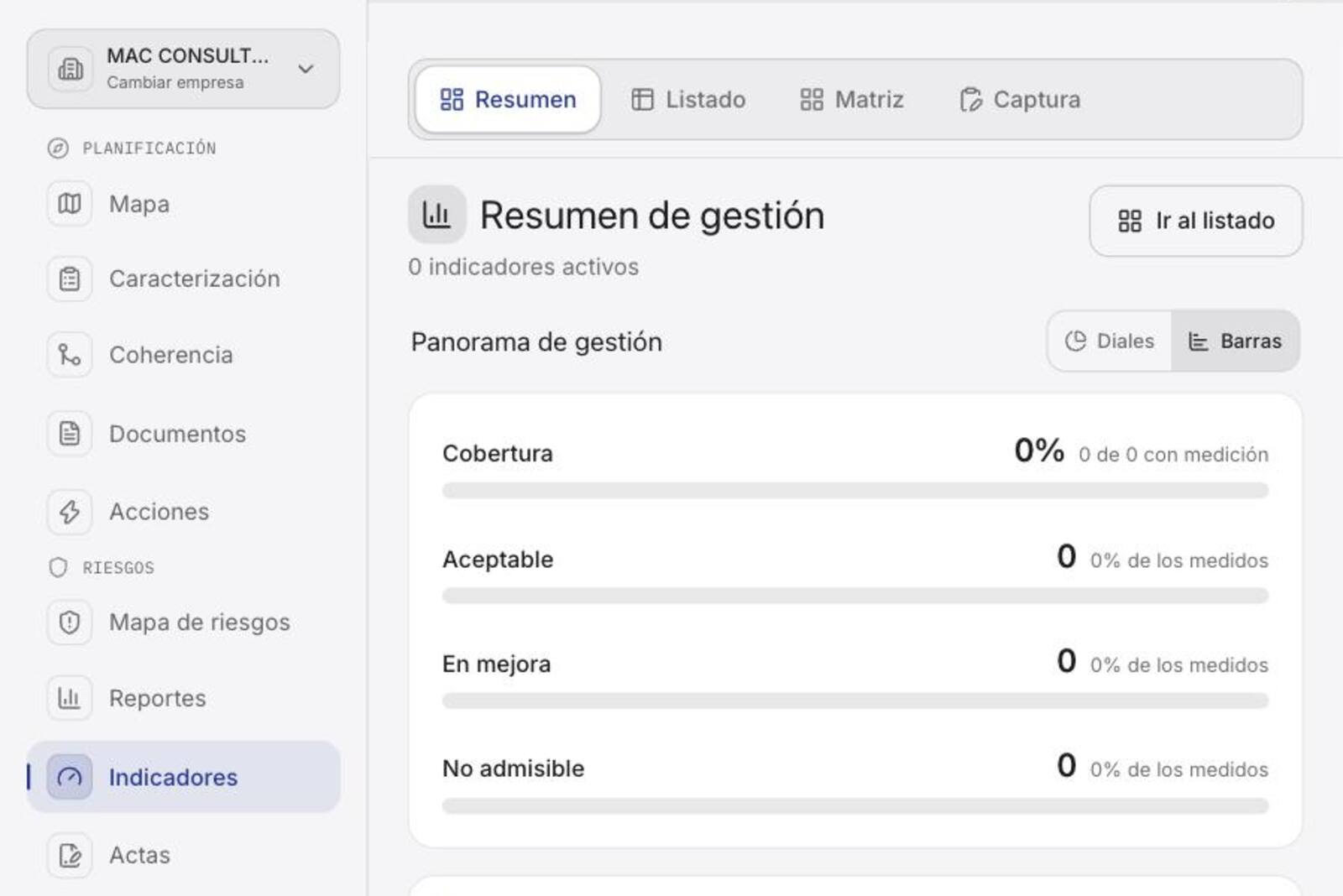Viewport: 1343px width, 896px height.
Task: Go to Documentos section label
Action: (x=178, y=434)
